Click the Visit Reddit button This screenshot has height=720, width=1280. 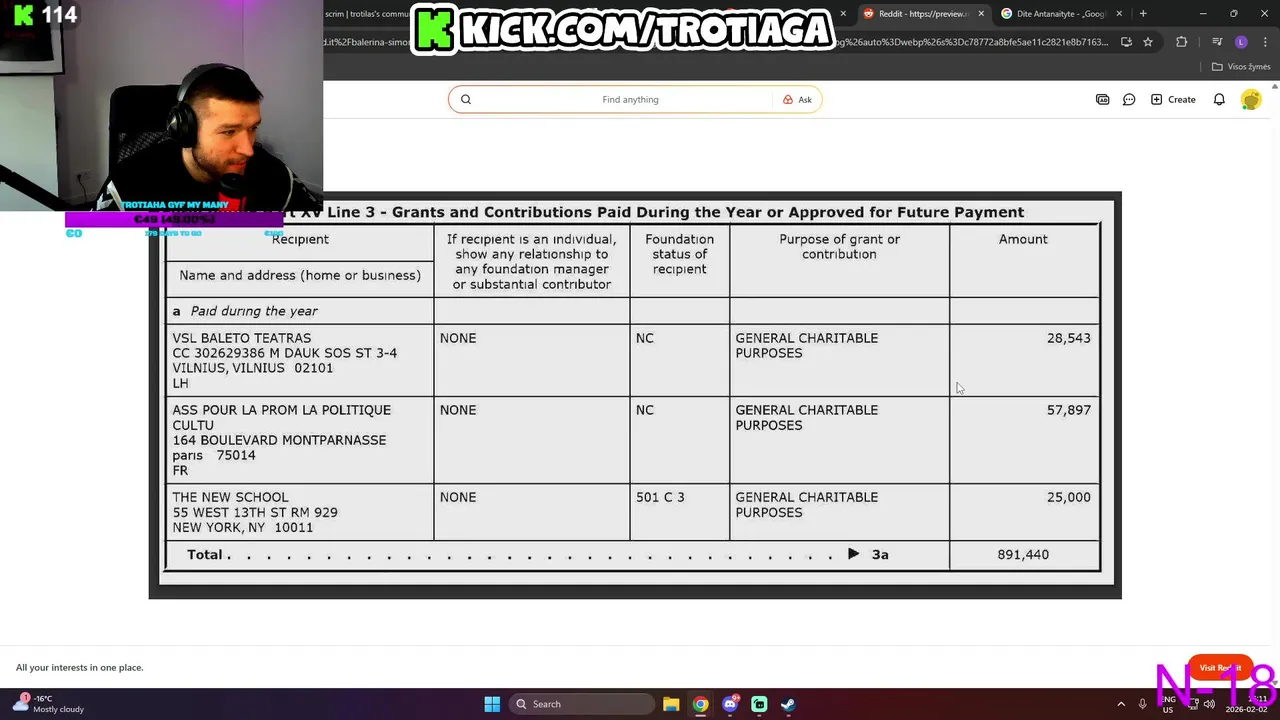coord(1220,667)
